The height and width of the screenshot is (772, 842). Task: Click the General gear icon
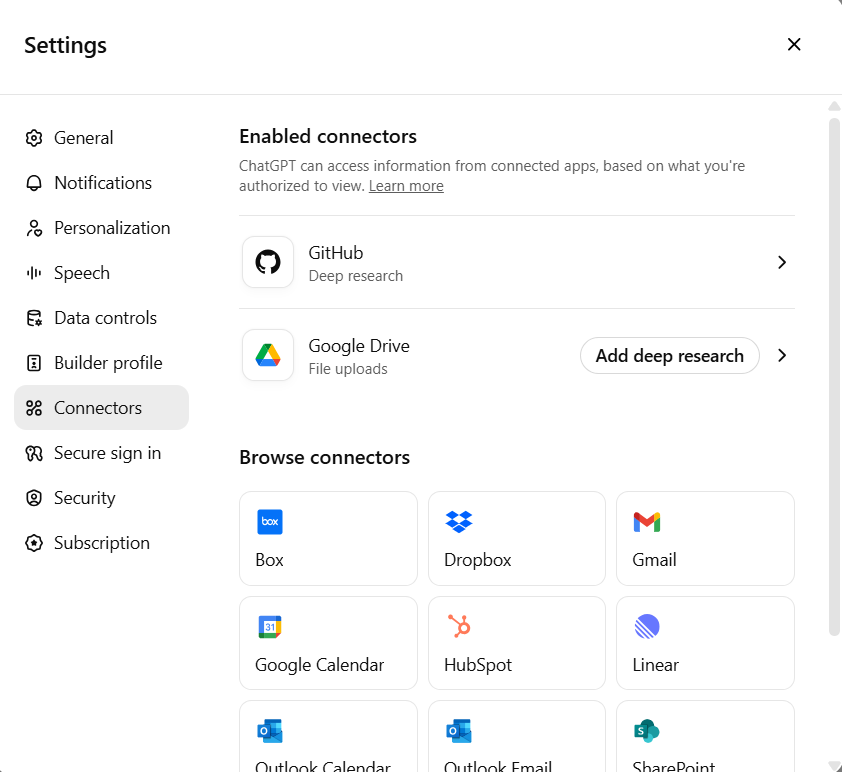click(34, 138)
